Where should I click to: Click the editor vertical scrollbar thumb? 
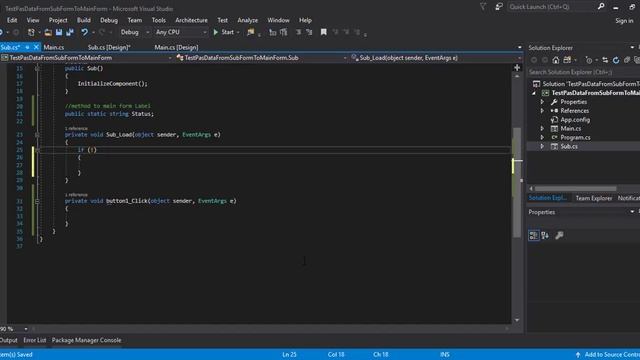[x=517, y=182]
